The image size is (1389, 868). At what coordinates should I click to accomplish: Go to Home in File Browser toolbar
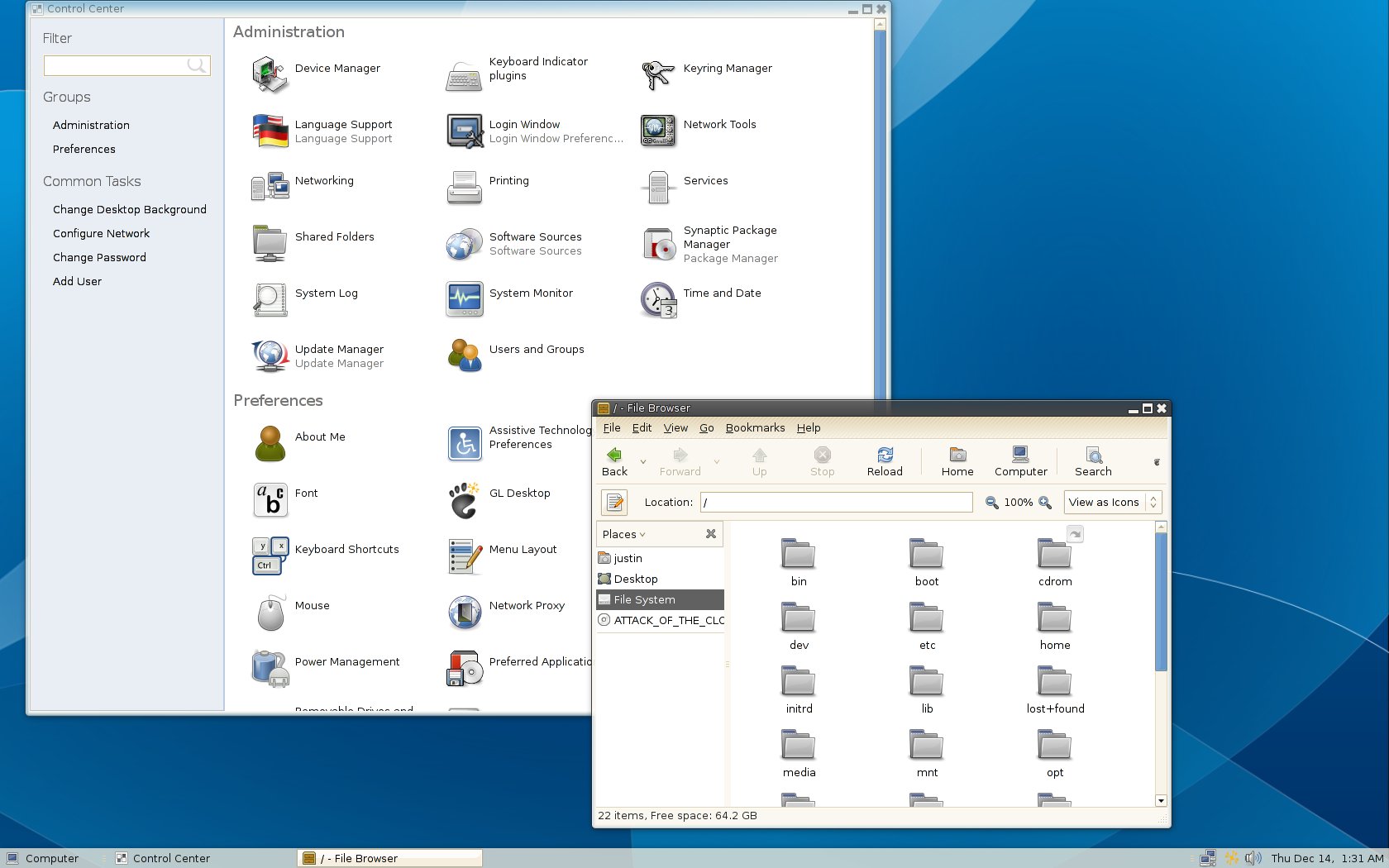pyautogui.click(x=957, y=462)
